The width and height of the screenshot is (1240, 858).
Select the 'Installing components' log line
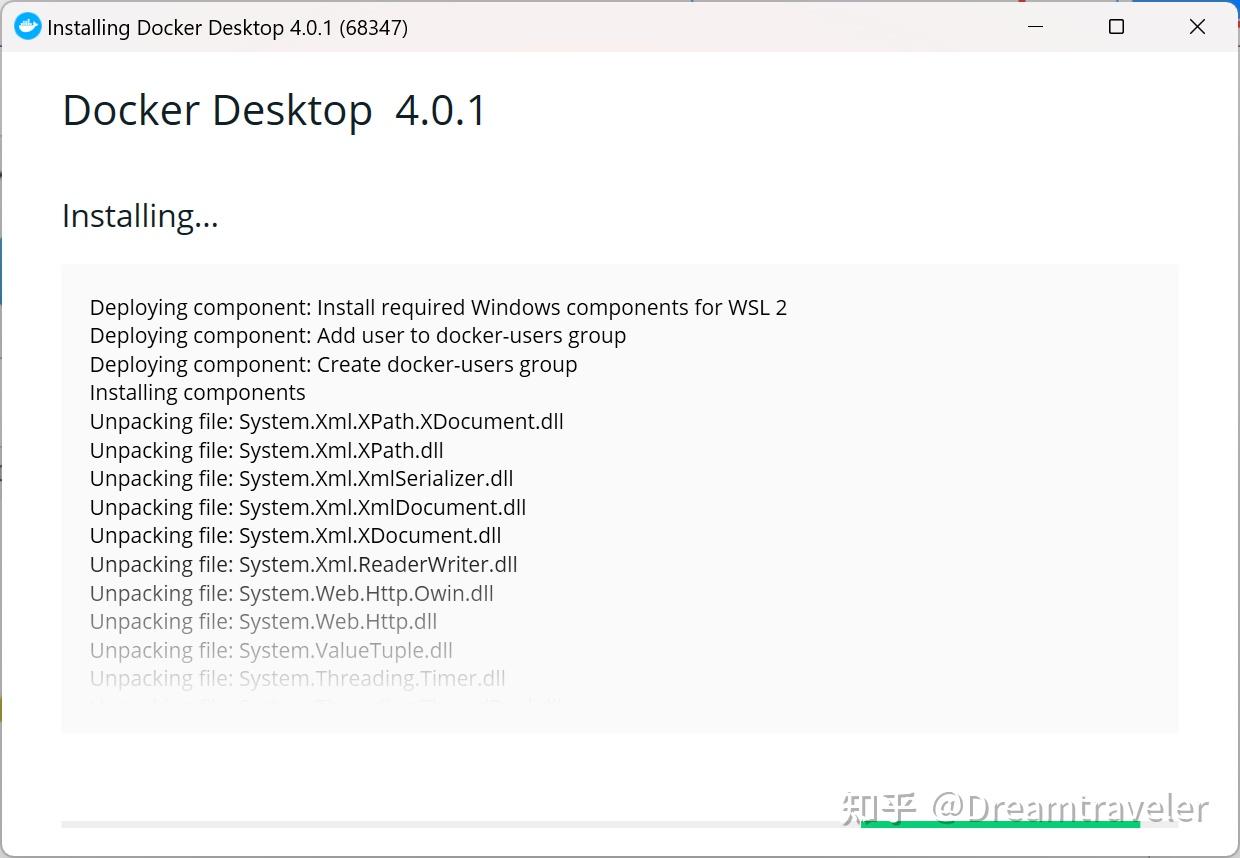(x=197, y=392)
